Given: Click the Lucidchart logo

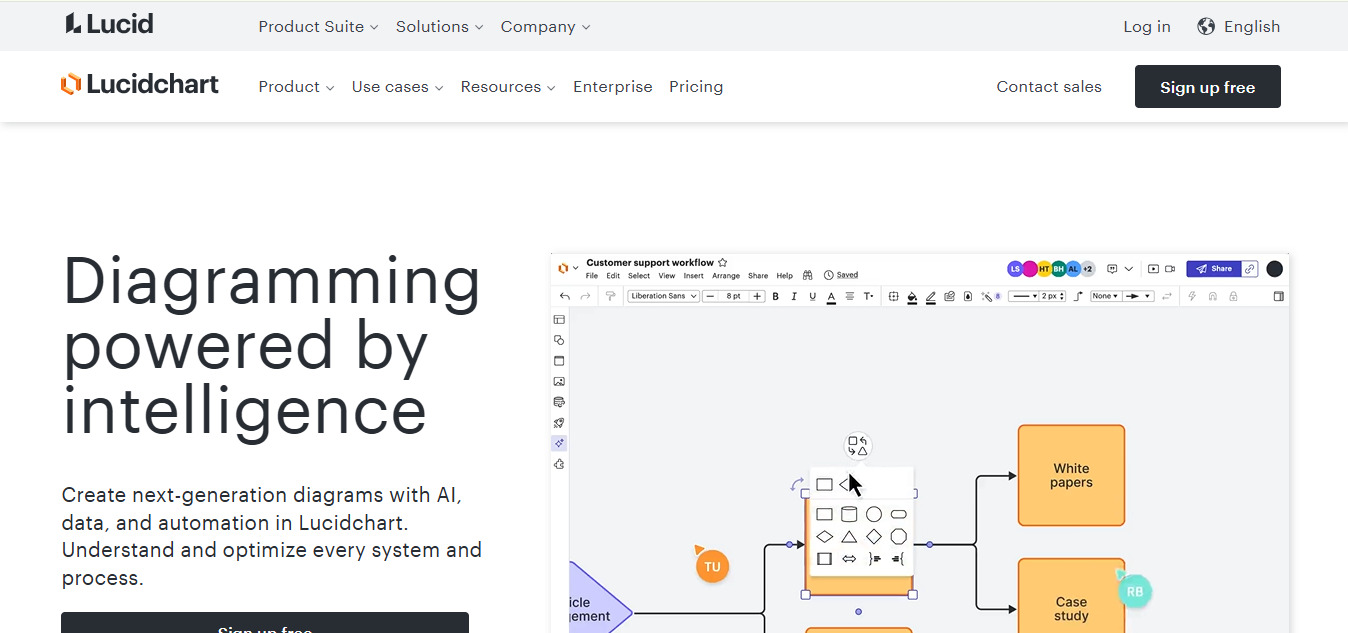Looking at the screenshot, I should click(x=140, y=84).
